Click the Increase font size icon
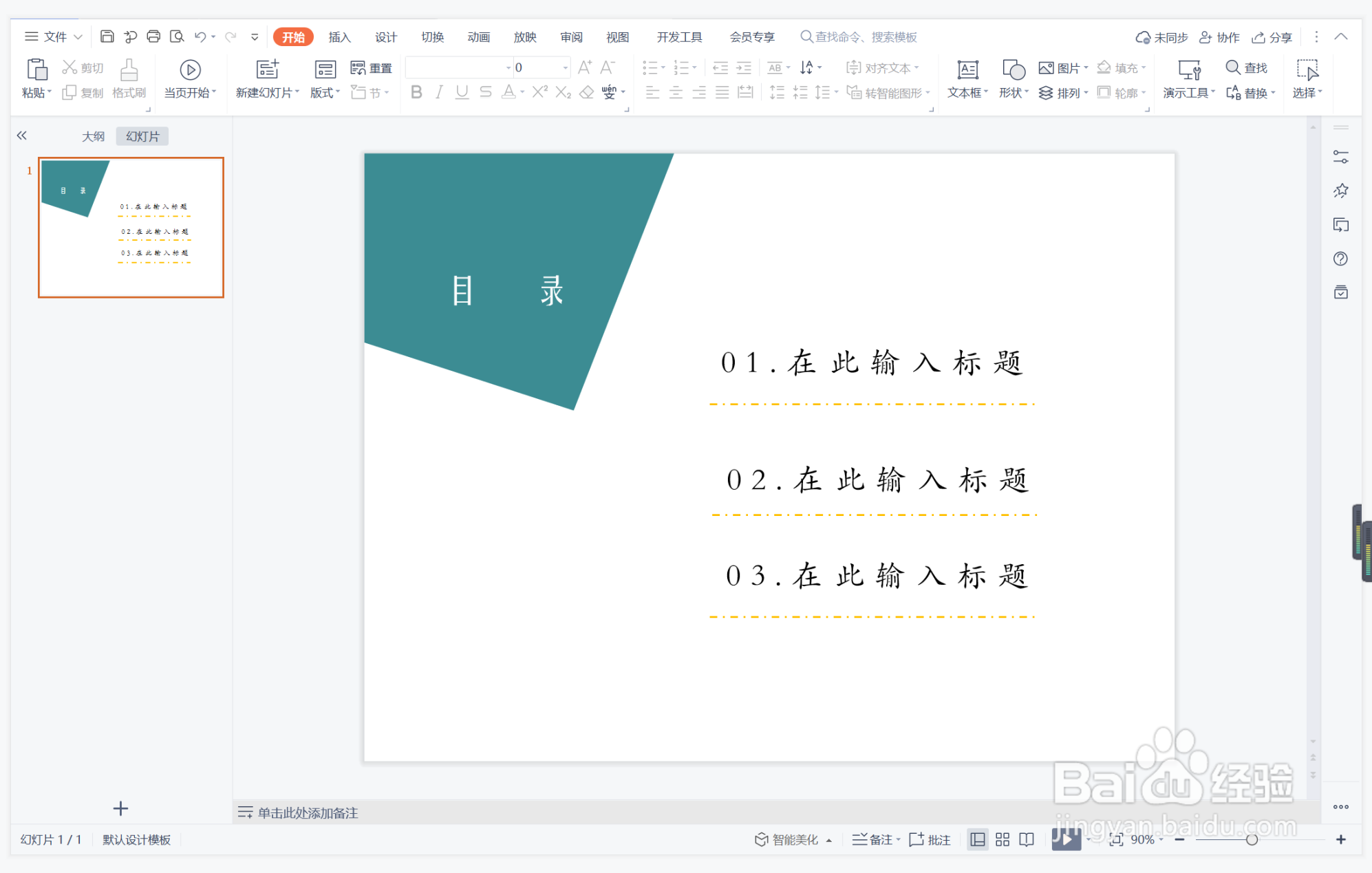The width and height of the screenshot is (1372, 873). click(x=585, y=67)
